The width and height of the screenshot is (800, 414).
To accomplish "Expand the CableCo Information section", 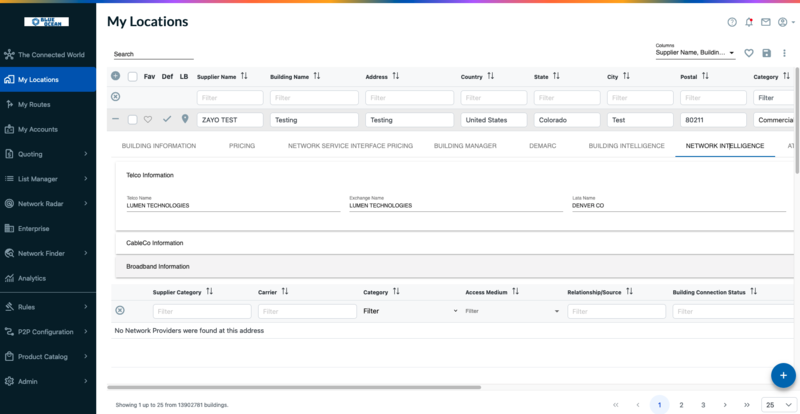I will pos(154,243).
